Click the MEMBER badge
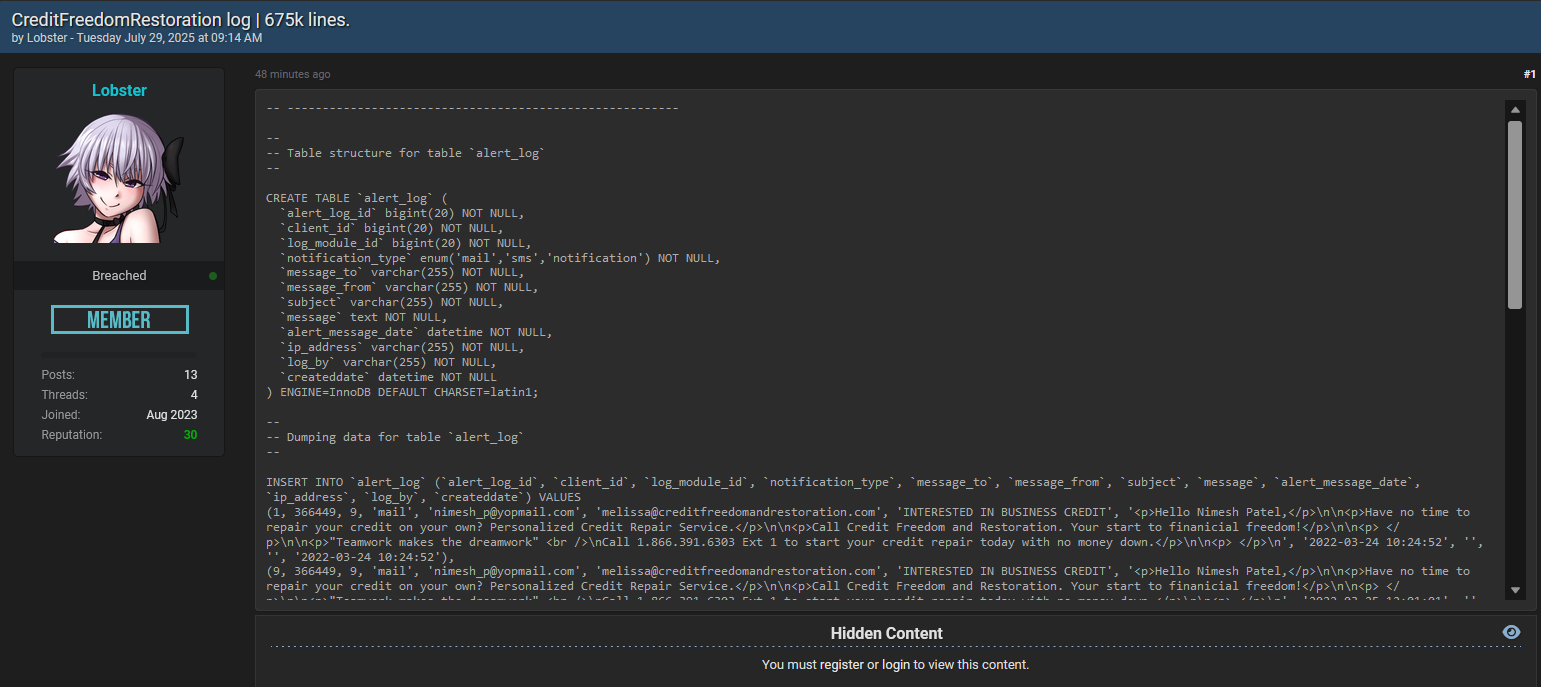 click(x=119, y=320)
